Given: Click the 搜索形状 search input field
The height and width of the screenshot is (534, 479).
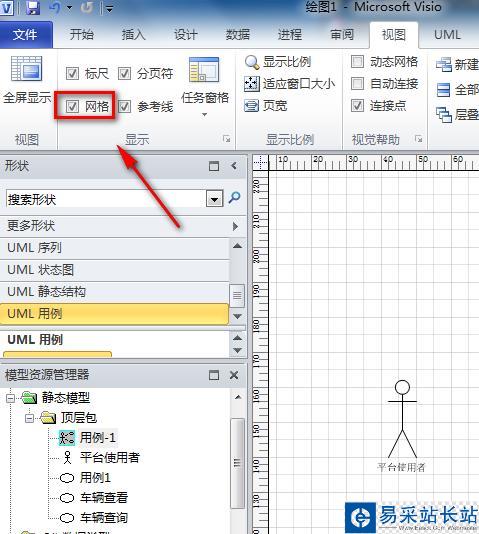Looking at the screenshot, I should tap(105, 199).
